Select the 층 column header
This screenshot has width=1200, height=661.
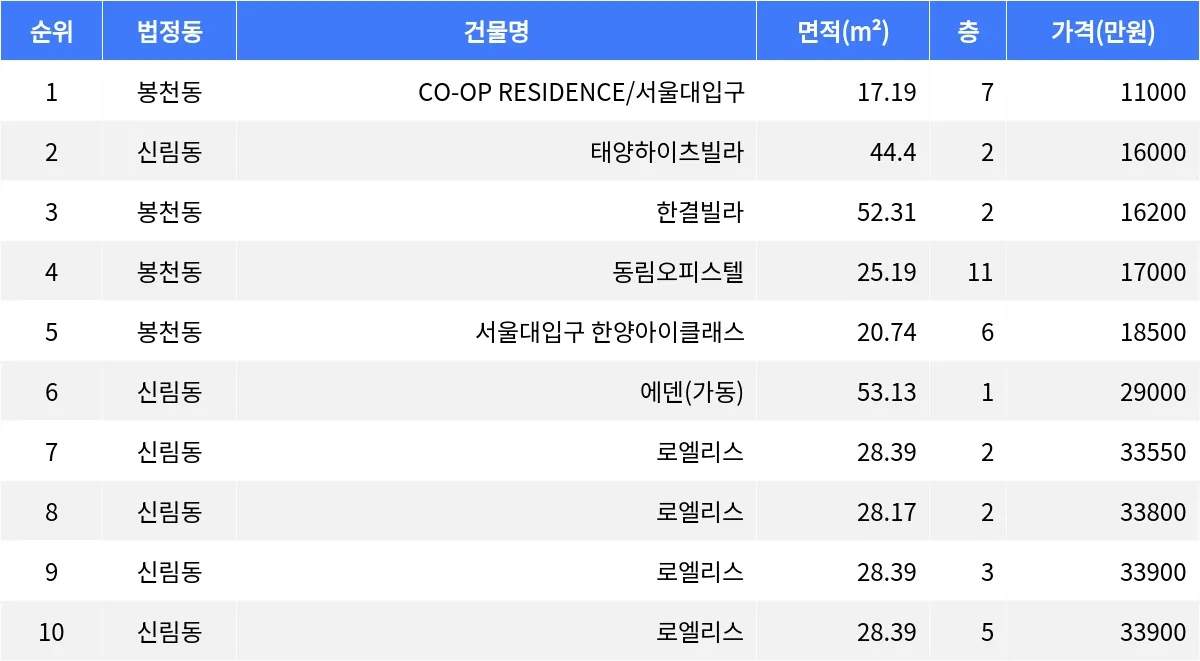coord(967,32)
